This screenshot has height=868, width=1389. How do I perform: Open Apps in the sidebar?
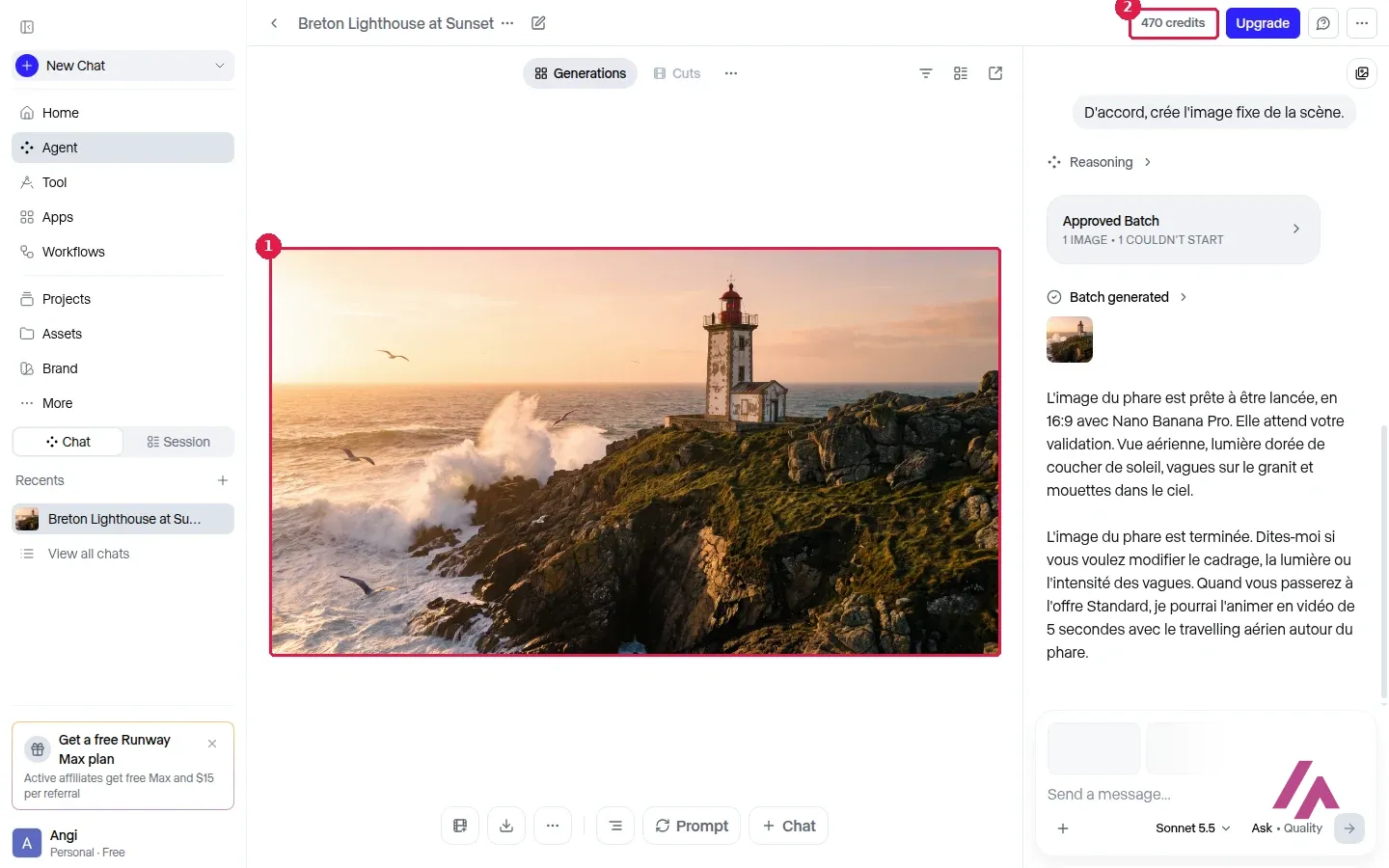point(123,217)
